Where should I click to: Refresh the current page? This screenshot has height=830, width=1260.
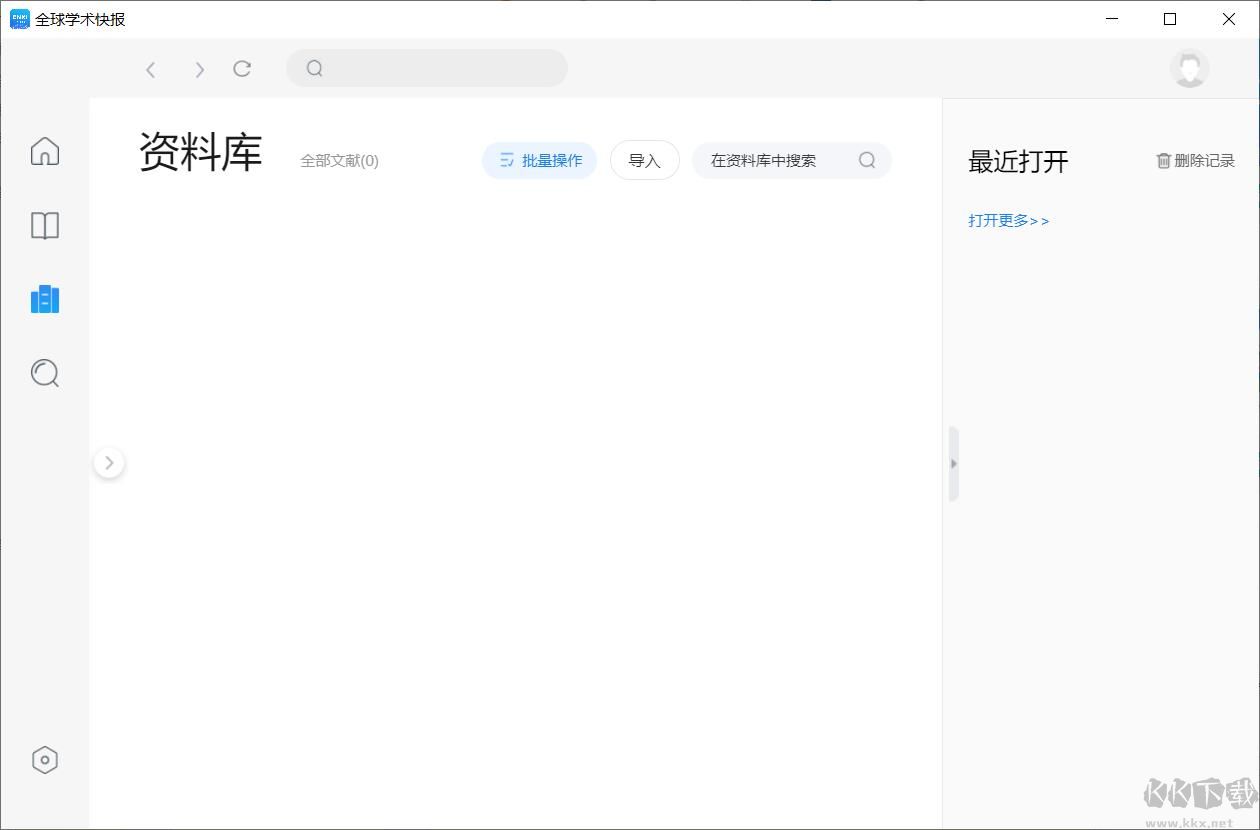click(242, 69)
